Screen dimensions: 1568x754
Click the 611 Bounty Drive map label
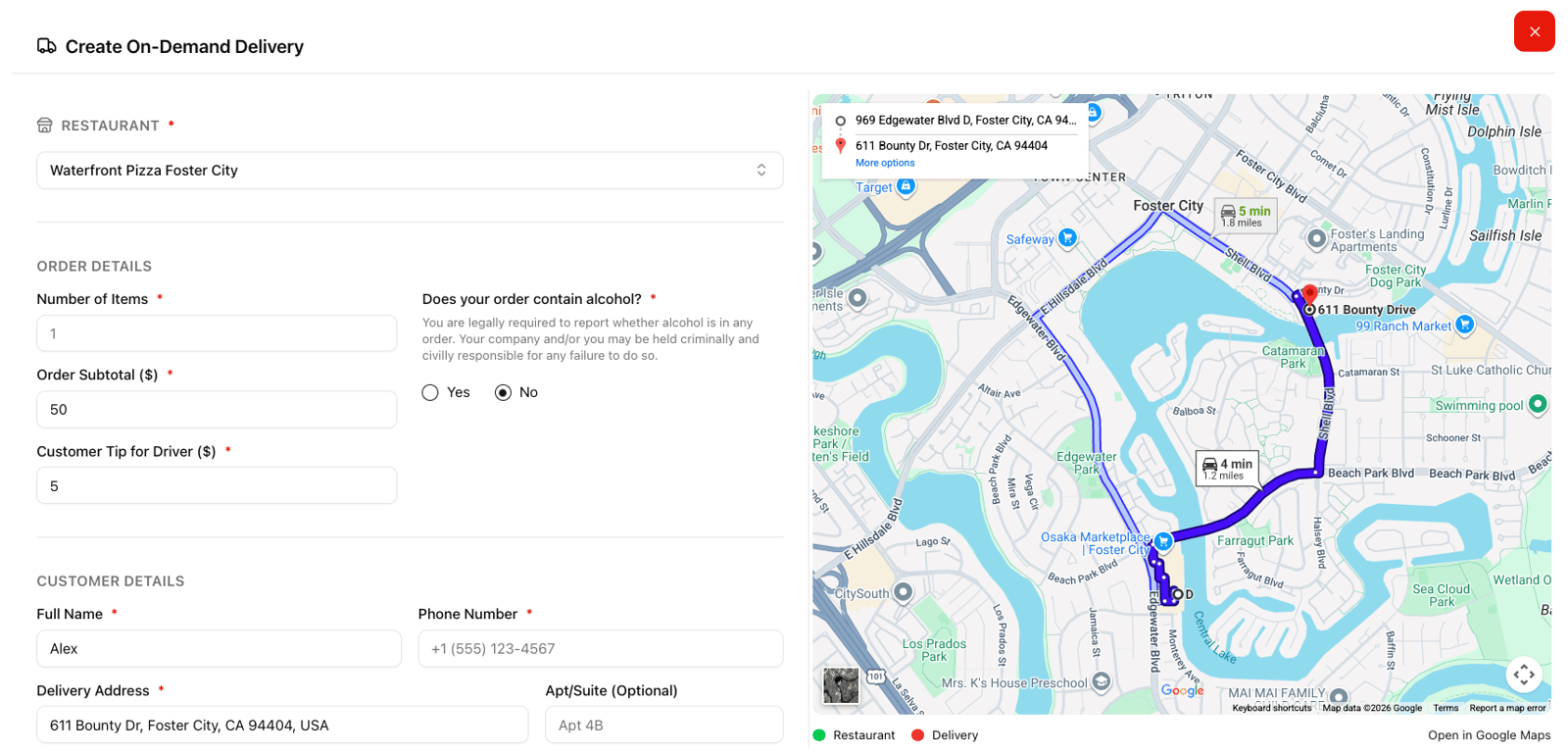pos(1366,310)
